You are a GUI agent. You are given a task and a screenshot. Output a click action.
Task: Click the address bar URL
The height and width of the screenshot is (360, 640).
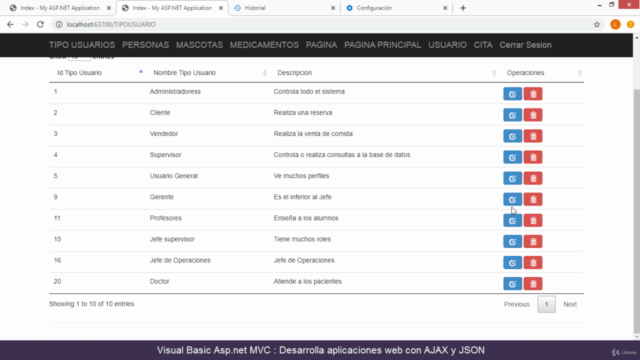click(x=111, y=24)
